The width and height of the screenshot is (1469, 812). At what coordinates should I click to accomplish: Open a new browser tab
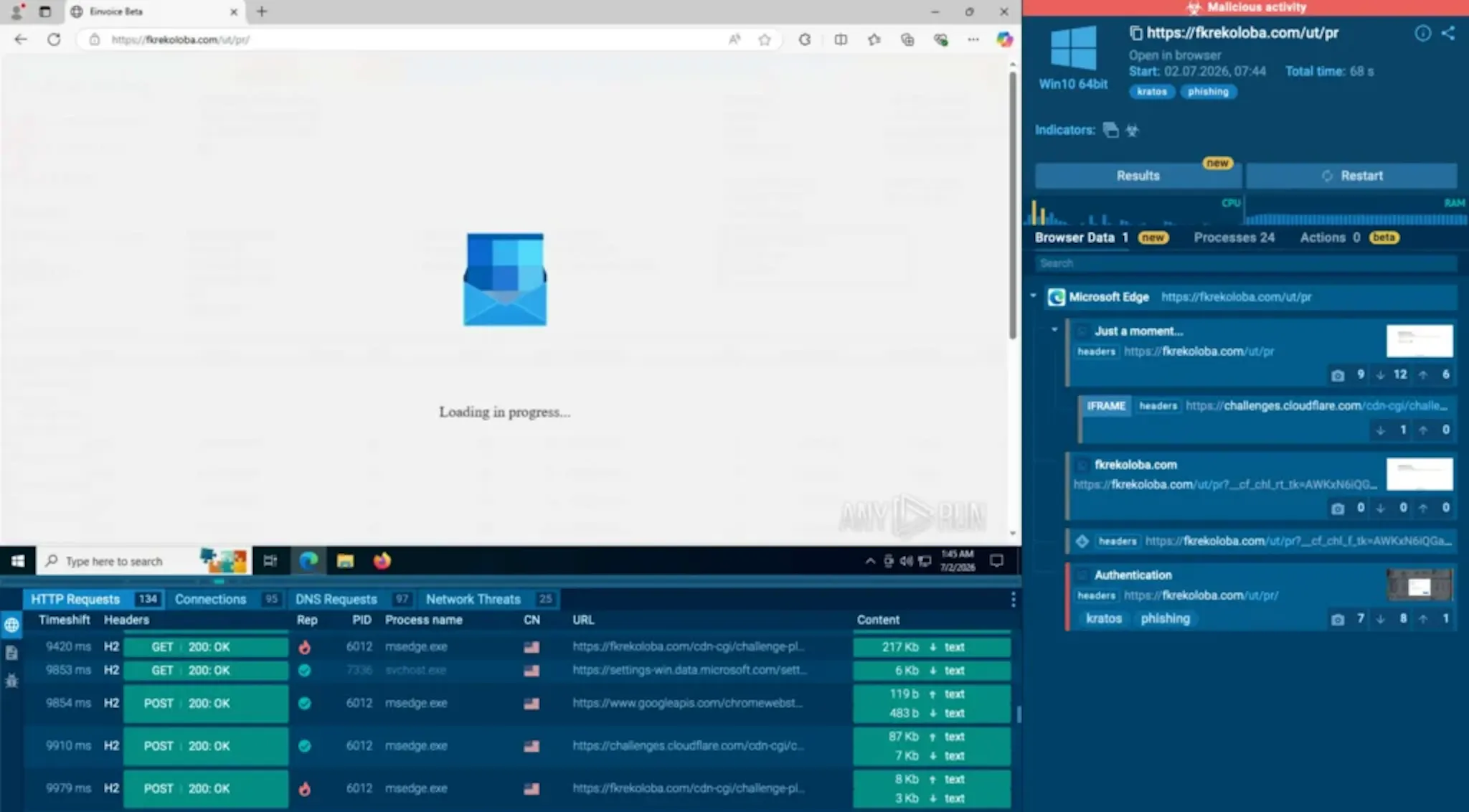click(262, 11)
